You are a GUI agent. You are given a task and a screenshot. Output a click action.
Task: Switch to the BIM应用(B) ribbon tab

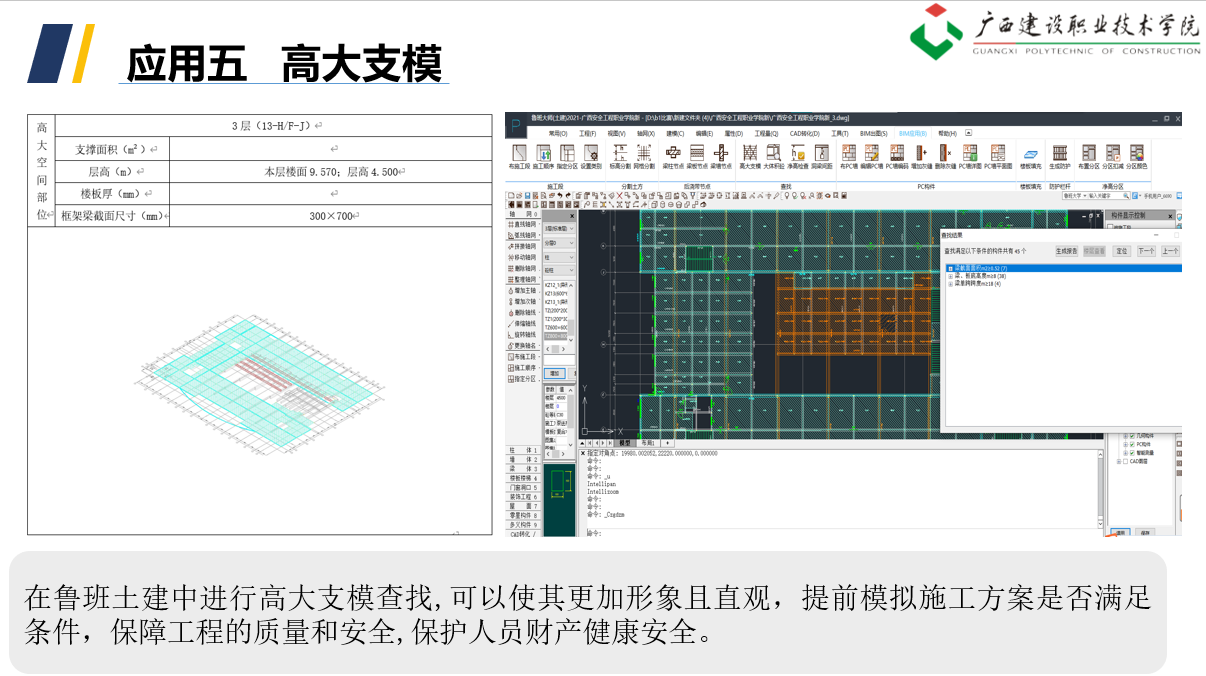tap(914, 133)
